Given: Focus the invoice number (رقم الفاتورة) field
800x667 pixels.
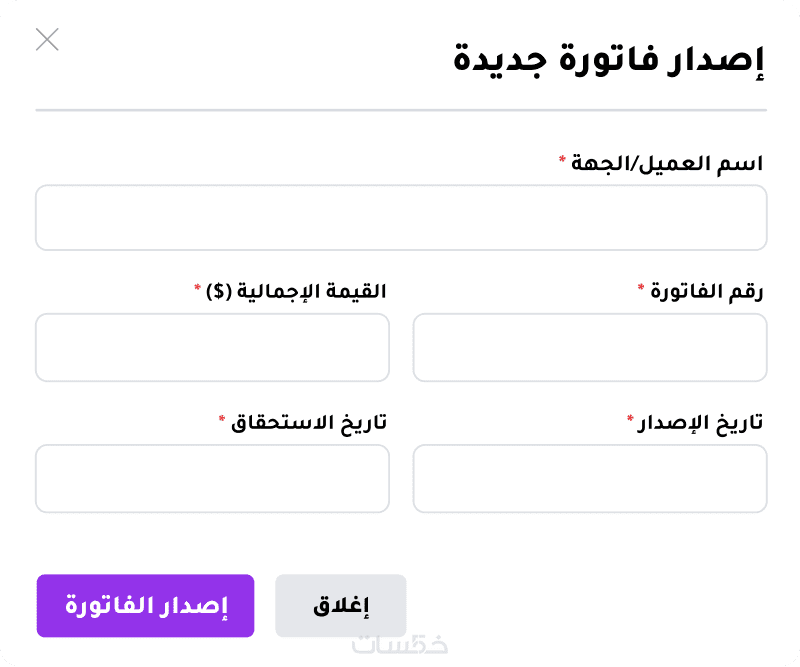Looking at the screenshot, I should click(590, 348).
